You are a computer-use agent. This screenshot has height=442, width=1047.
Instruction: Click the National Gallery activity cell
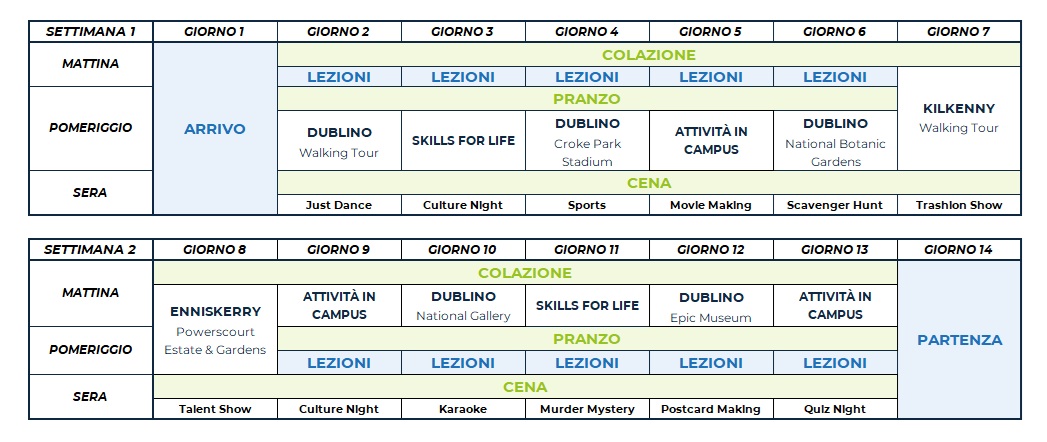point(463,306)
